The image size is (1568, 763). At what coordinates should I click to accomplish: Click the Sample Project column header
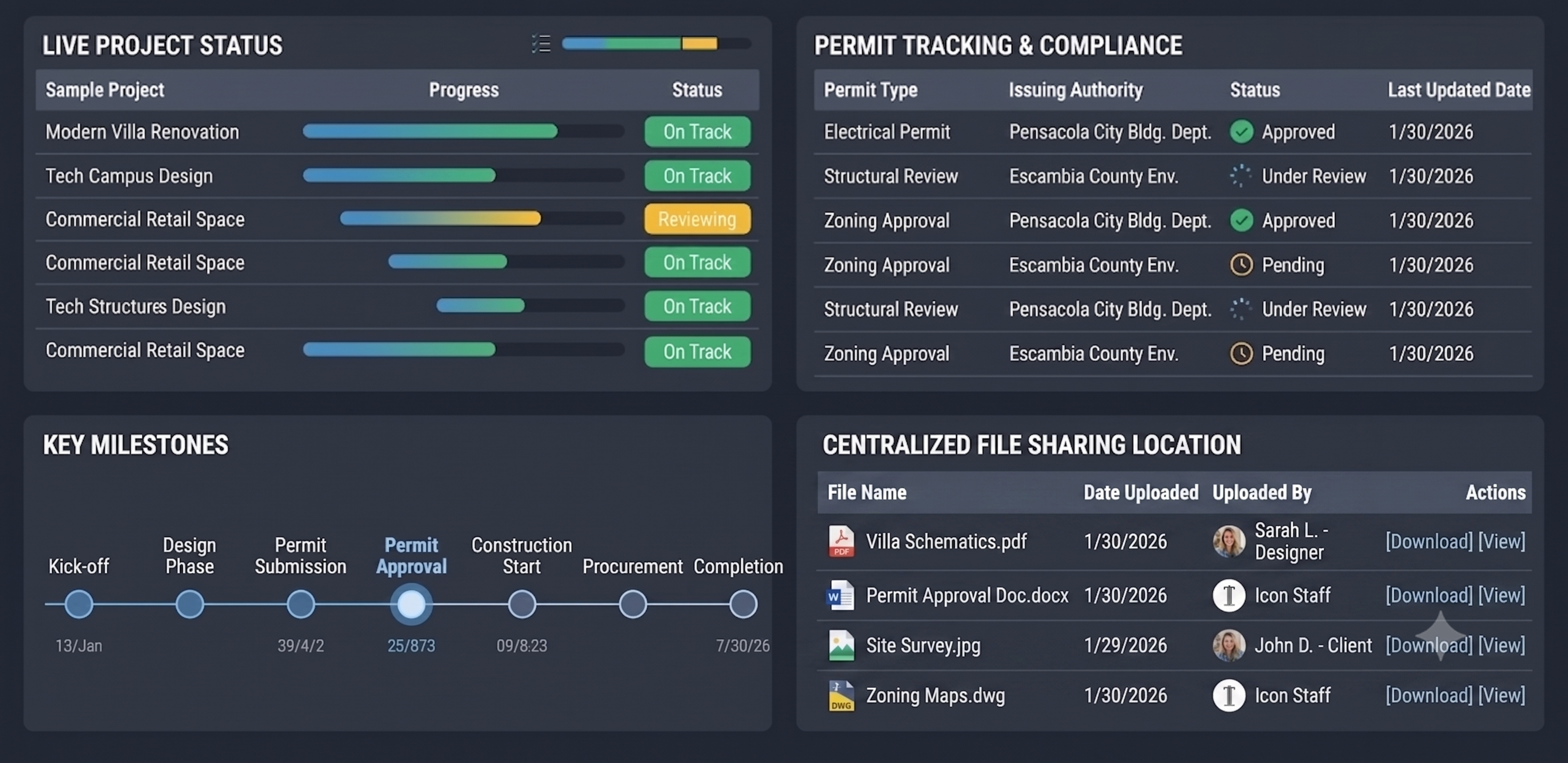(105, 90)
